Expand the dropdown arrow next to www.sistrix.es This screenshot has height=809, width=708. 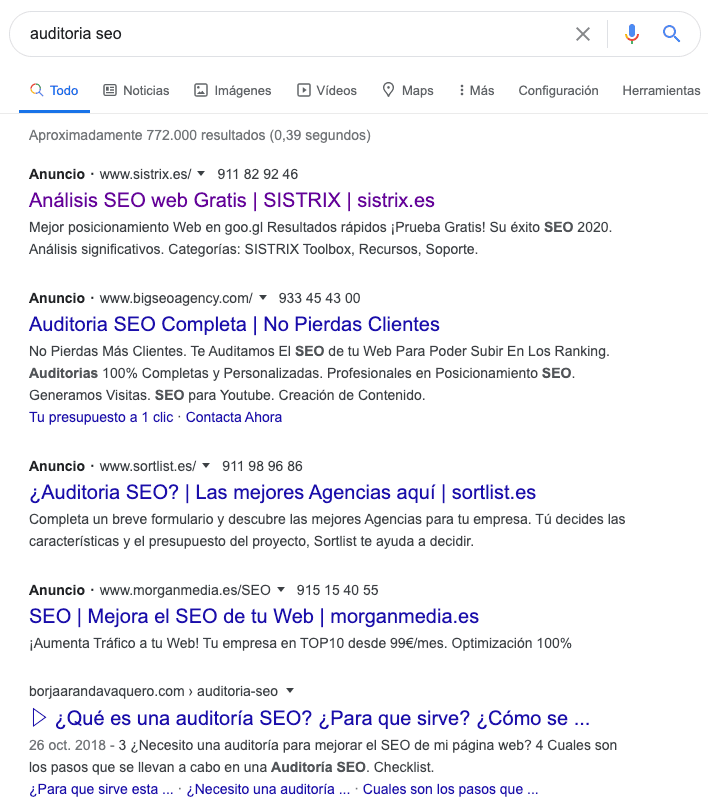[x=201, y=174]
